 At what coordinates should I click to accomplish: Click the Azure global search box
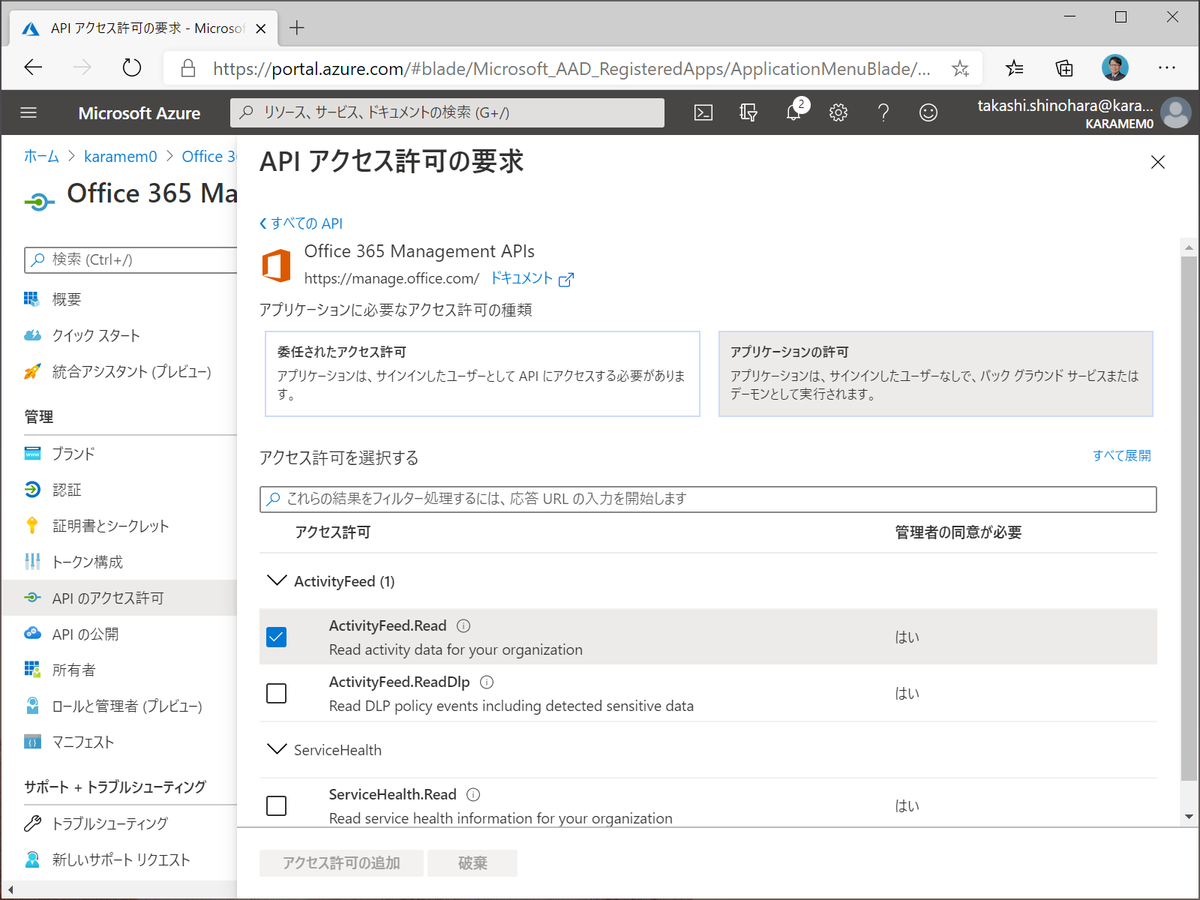pyautogui.click(x=447, y=113)
